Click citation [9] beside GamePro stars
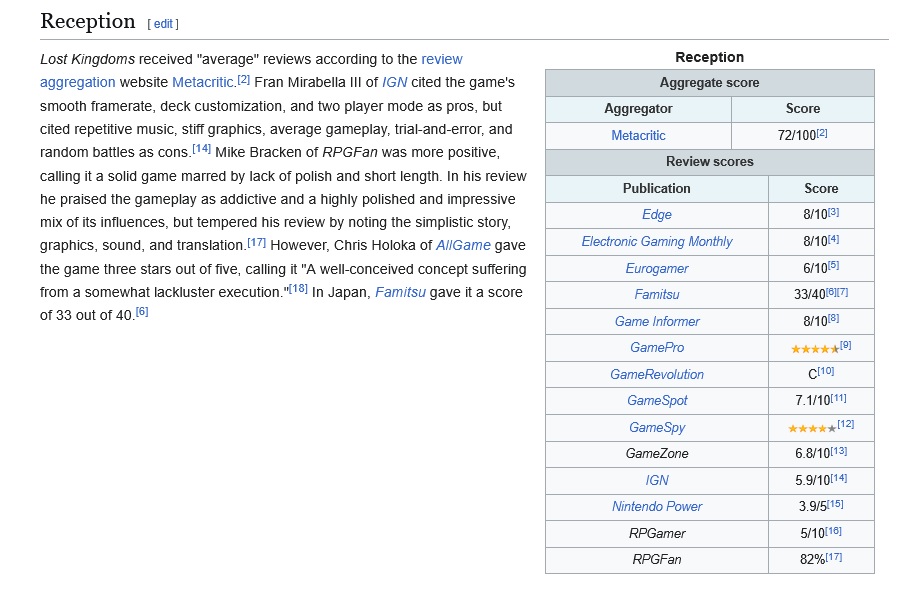The image size is (907, 596). coord(845,345)
